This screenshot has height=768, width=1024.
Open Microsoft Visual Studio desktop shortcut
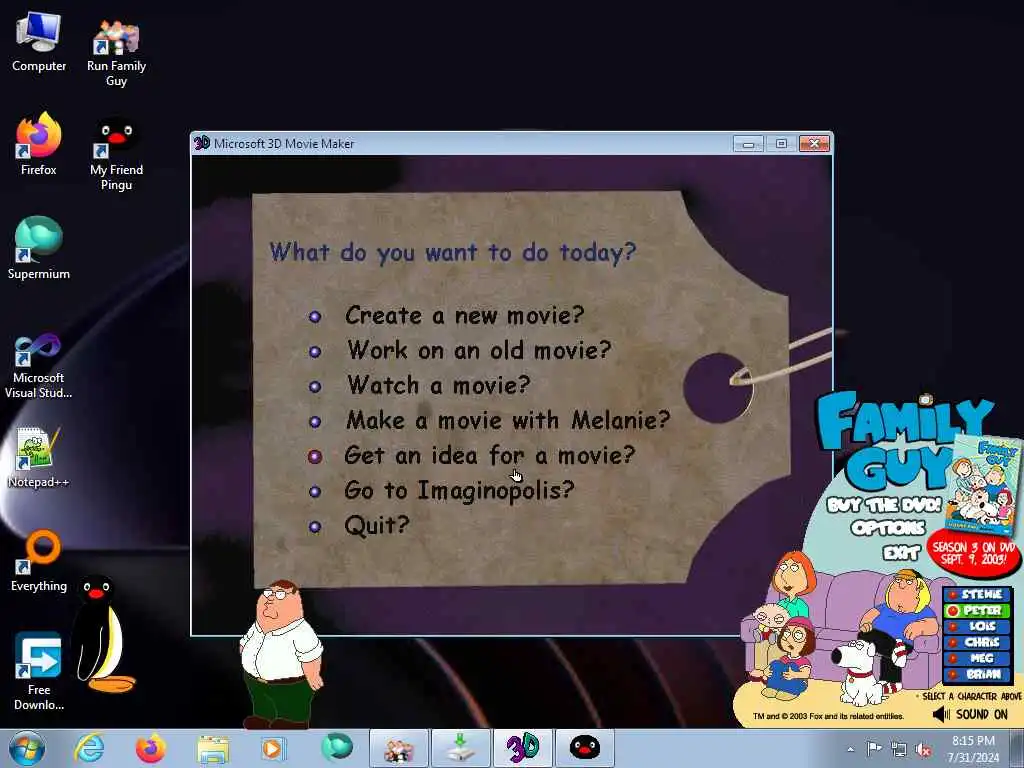(39, 366)
